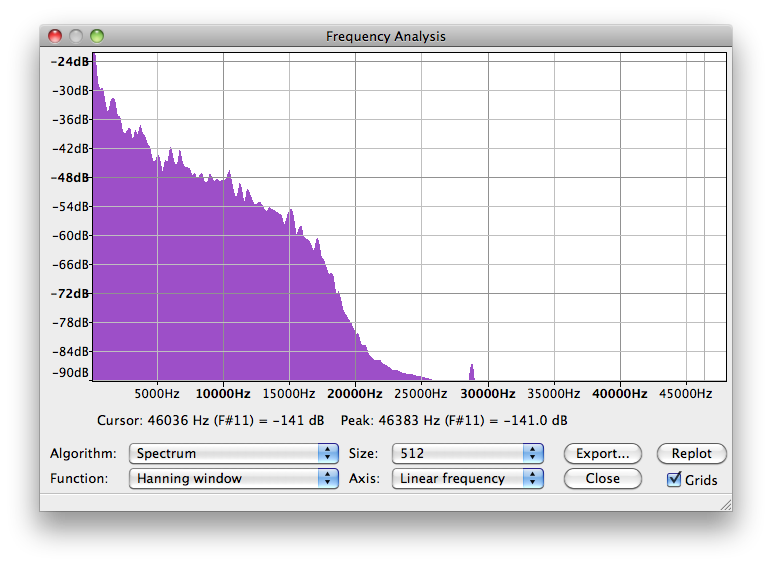Click the 10000Hz label on the frequency axis
Screen dimensions: 772x566
tap(223, 394)
